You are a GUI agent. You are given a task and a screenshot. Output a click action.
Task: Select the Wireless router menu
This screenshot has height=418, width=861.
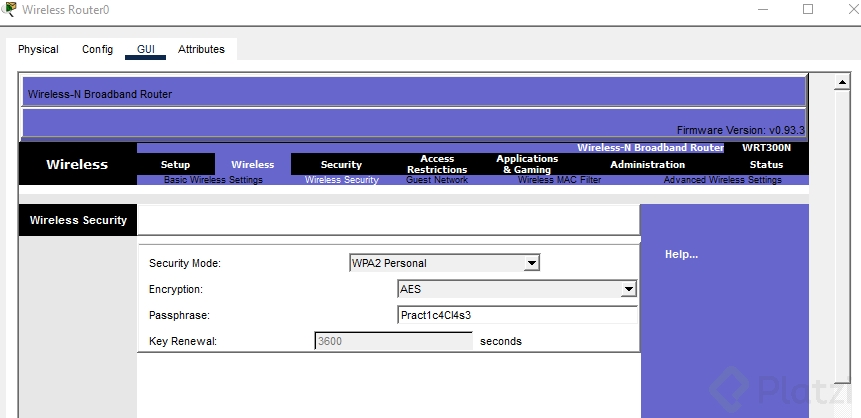point(253,164)
